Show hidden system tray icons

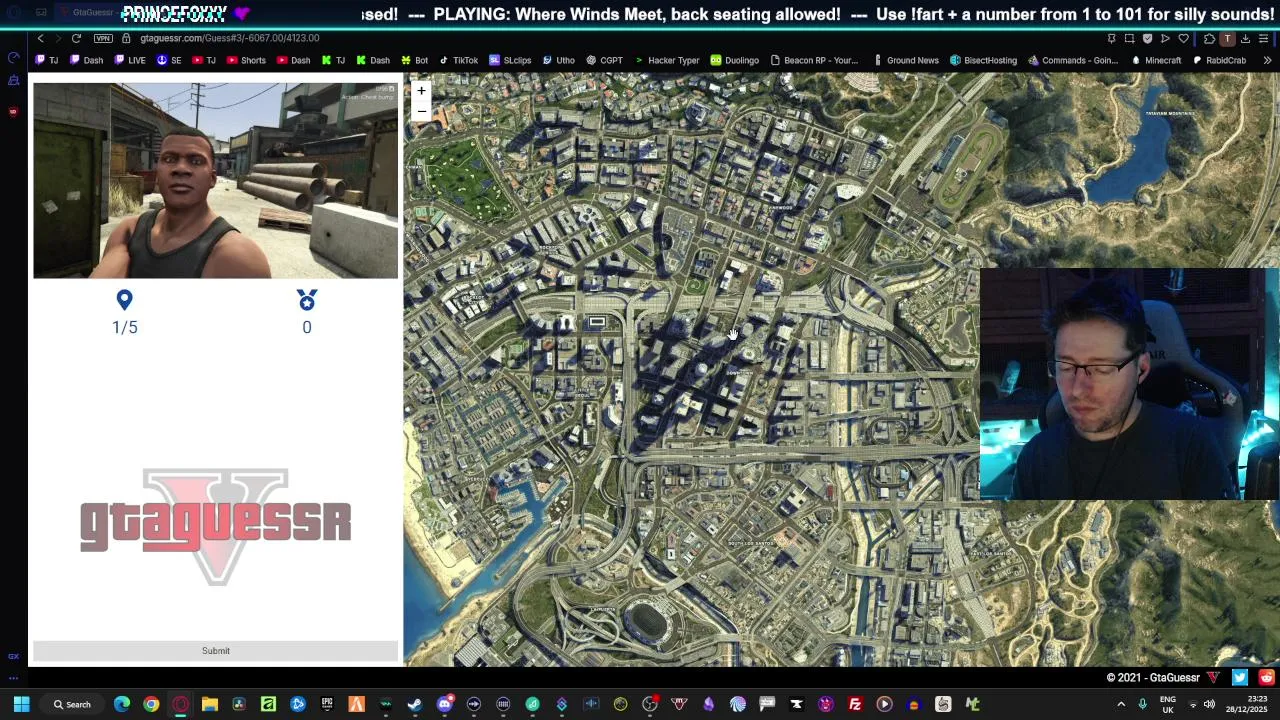tap(1121, 704)
